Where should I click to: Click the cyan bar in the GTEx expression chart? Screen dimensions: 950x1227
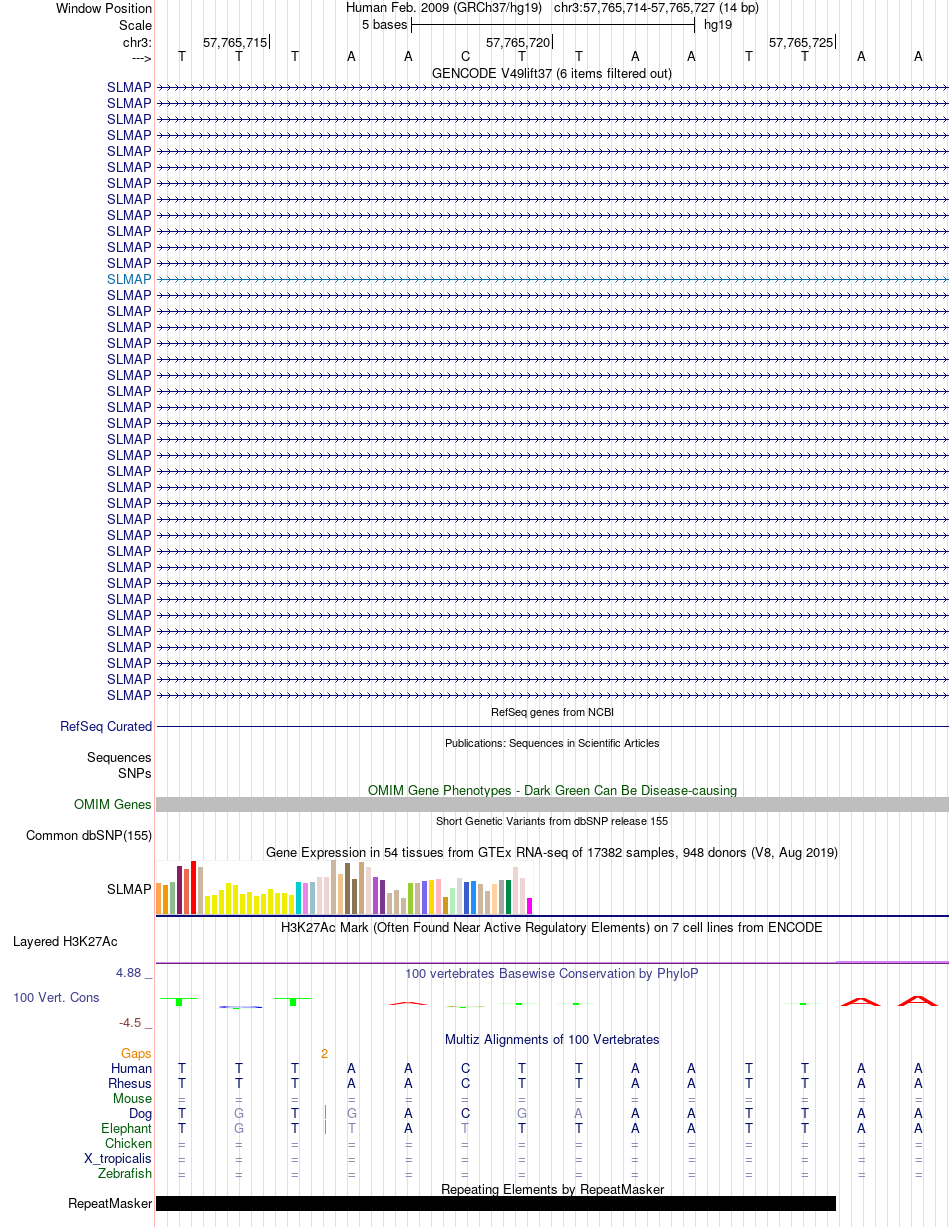[x=299, y=898]
